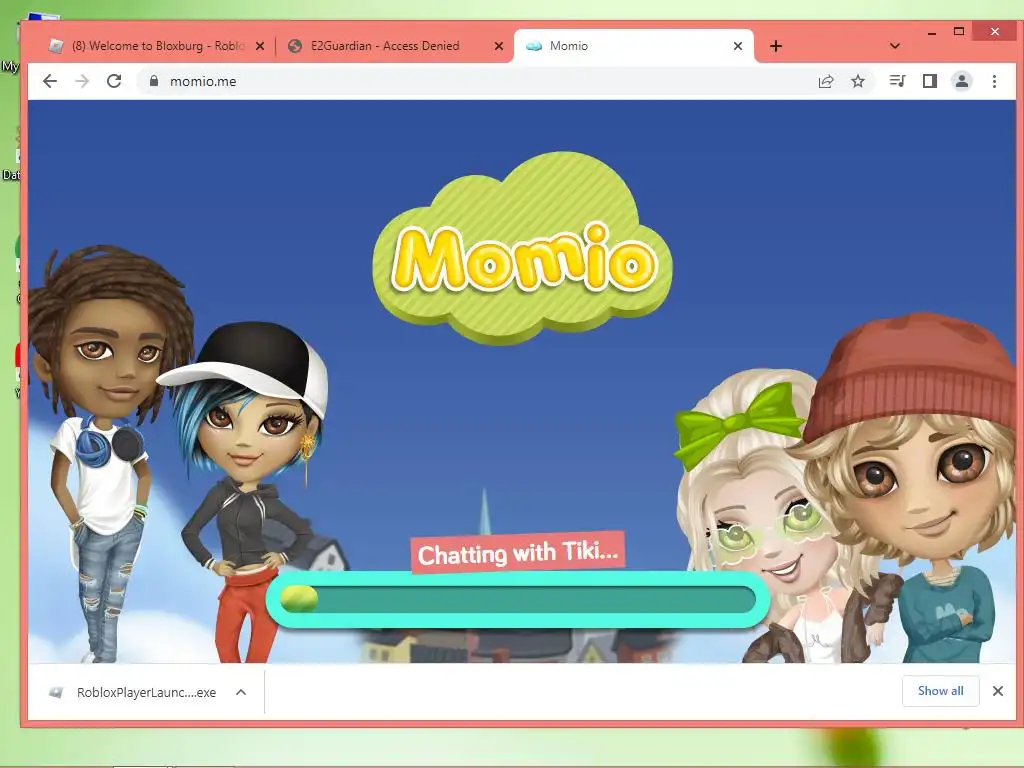Click the Roblox file icon in downloads bar
The width and height of the screenshot is (1024, 768).
coord(56,692)
